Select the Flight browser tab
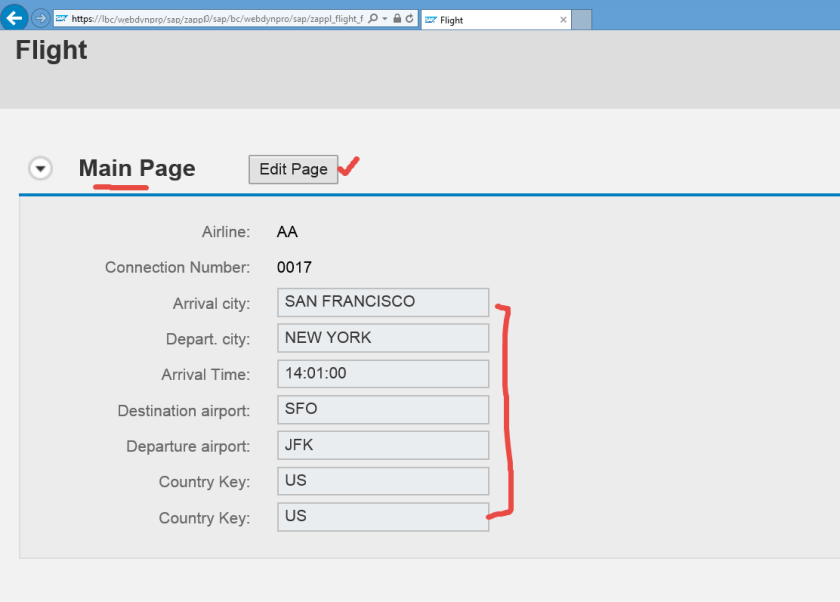Image resolution: width=840 pixels, height=602 pixels. point(496,20)
